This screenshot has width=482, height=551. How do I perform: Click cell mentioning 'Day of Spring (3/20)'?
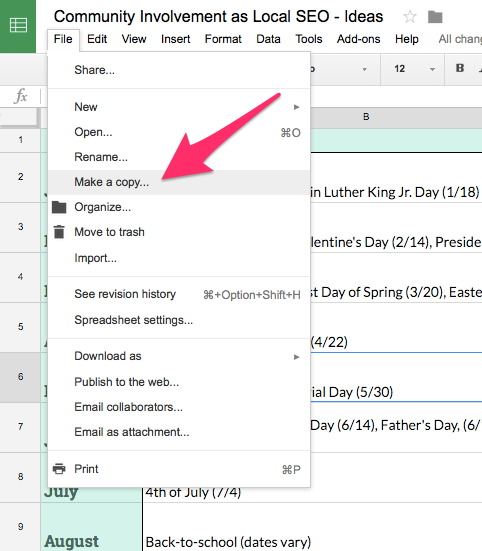396,277
